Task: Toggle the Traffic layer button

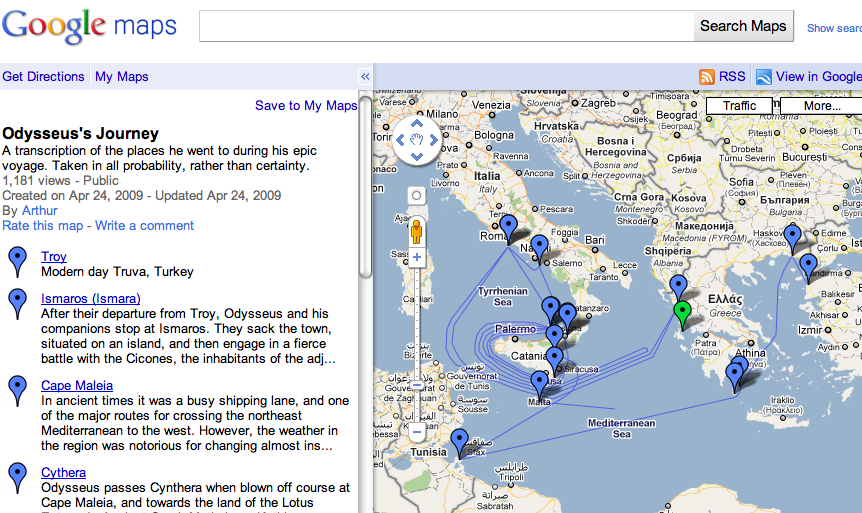Action: click(x=739, y=106)
